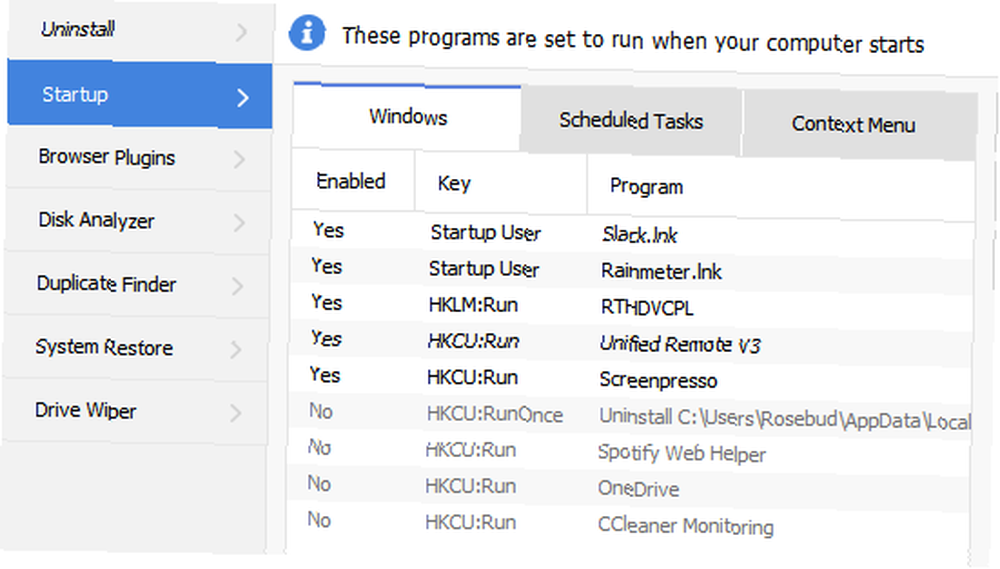Select the Windows tab

pyautogui.click(x=408, y=117)
